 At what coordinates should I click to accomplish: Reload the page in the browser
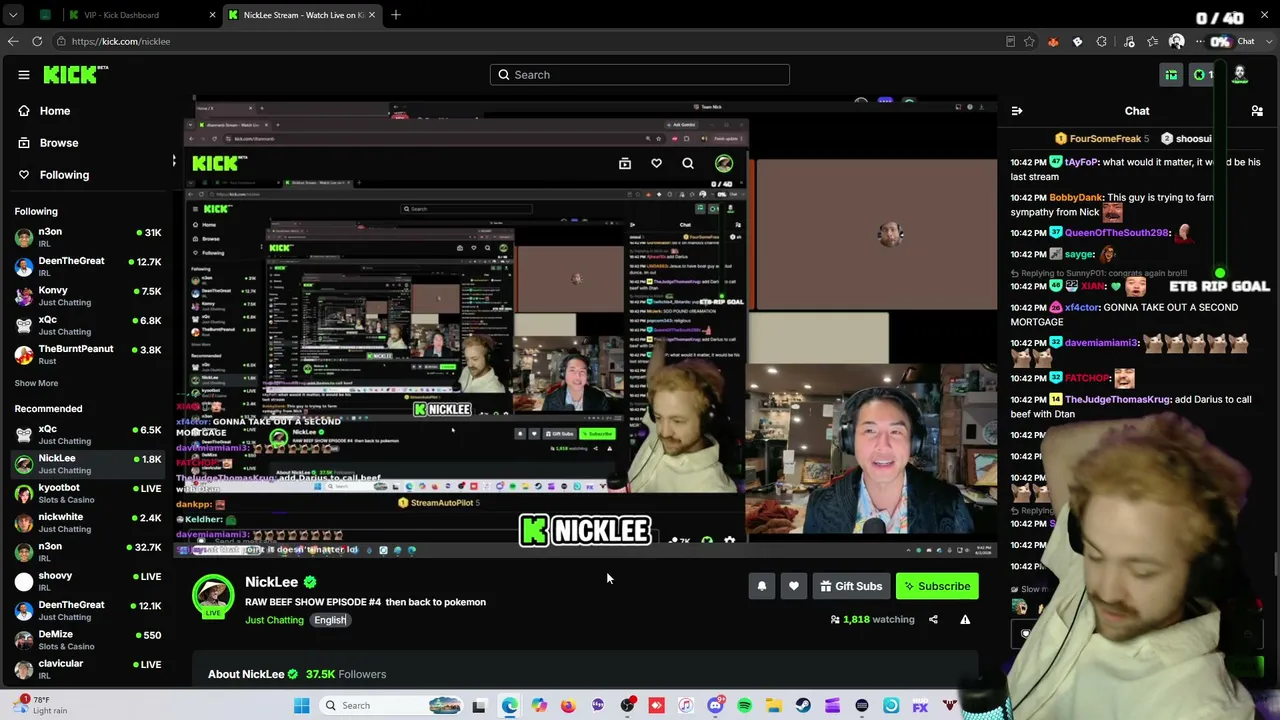click(37, 41)
